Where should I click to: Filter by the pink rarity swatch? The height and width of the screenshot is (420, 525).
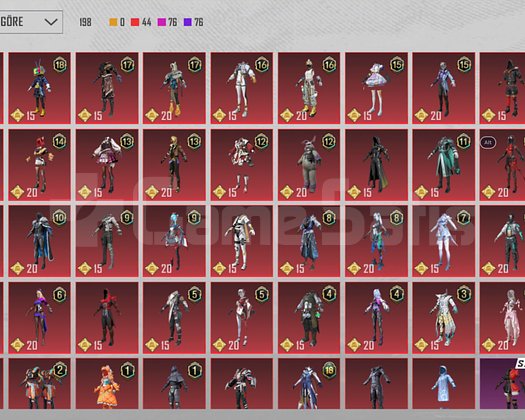(x=162, y=22)
